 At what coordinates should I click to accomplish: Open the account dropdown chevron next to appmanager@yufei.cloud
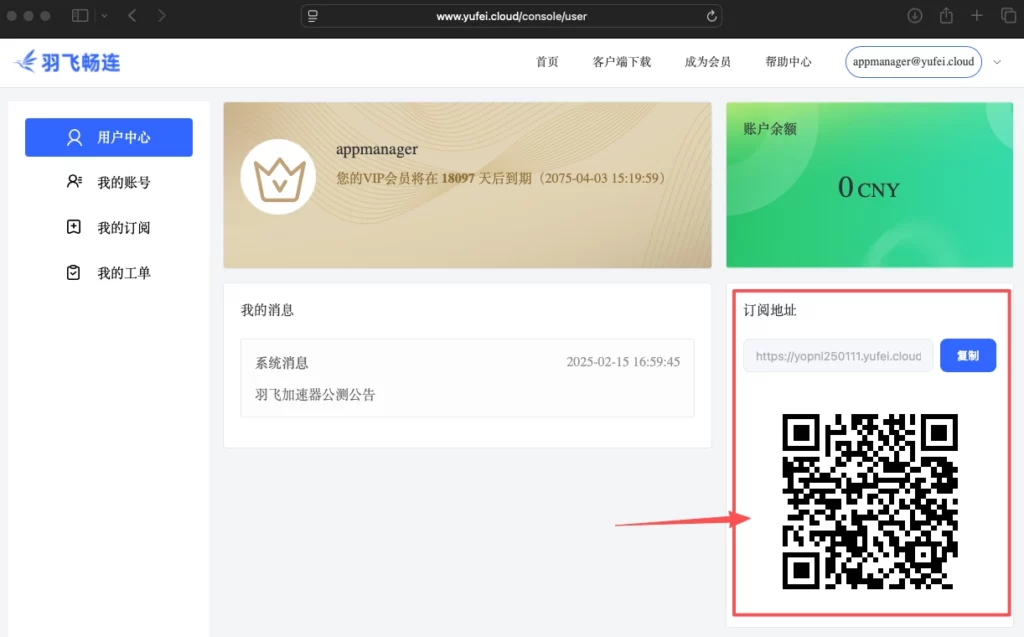[x=997, y=61]
